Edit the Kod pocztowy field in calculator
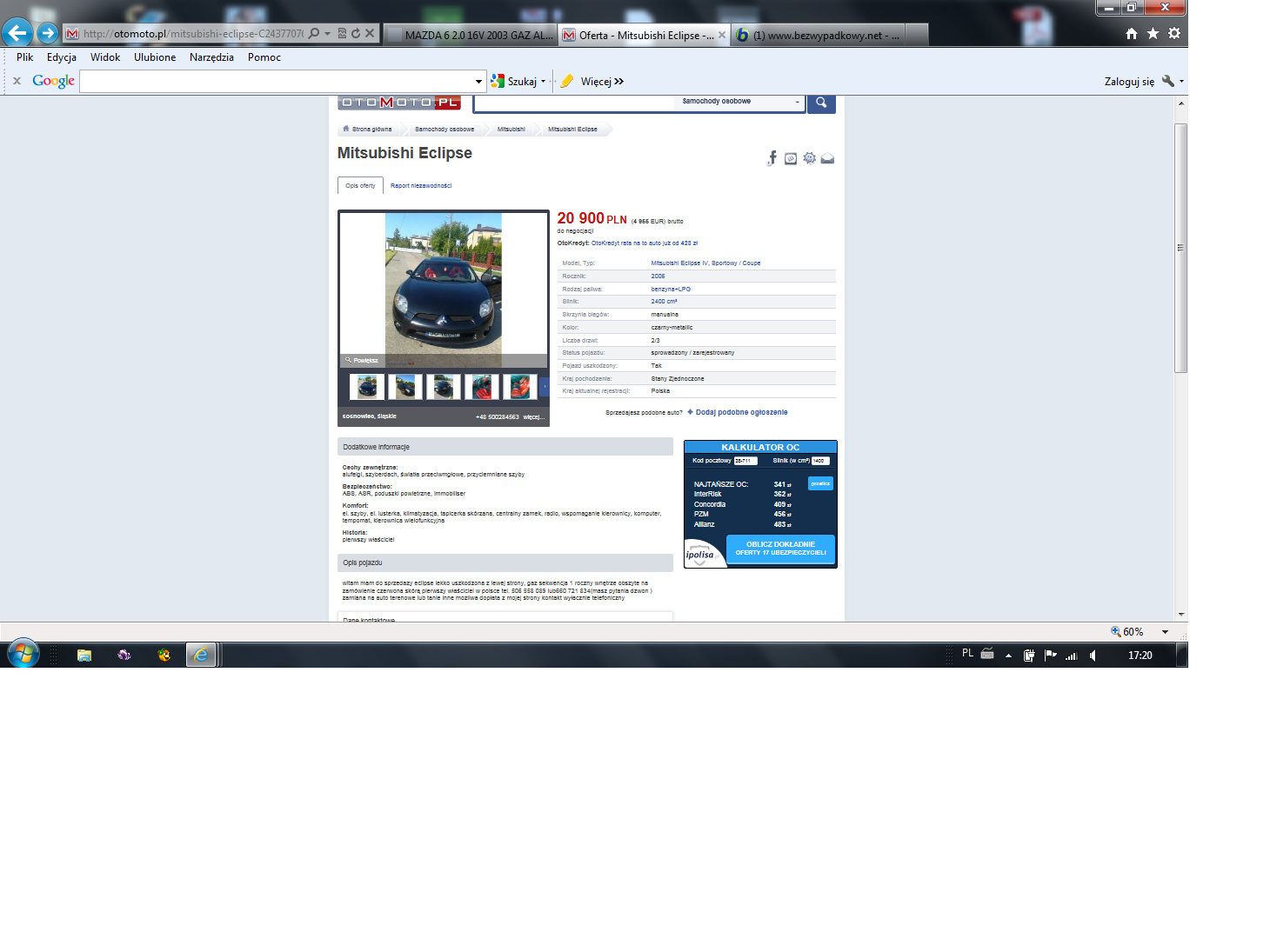 tap(745, 461)
